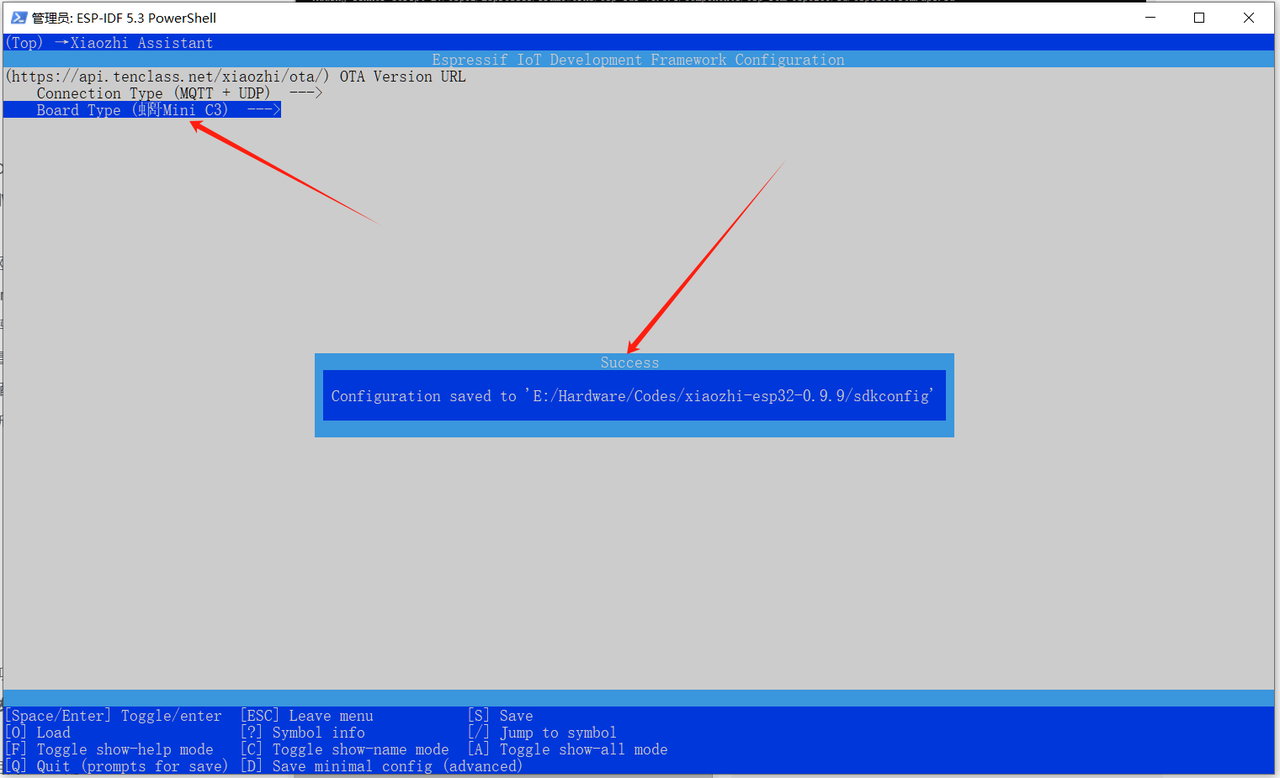Click [D] Save minimal config hint
This screenshot has height=778, width=1280.
381,766
